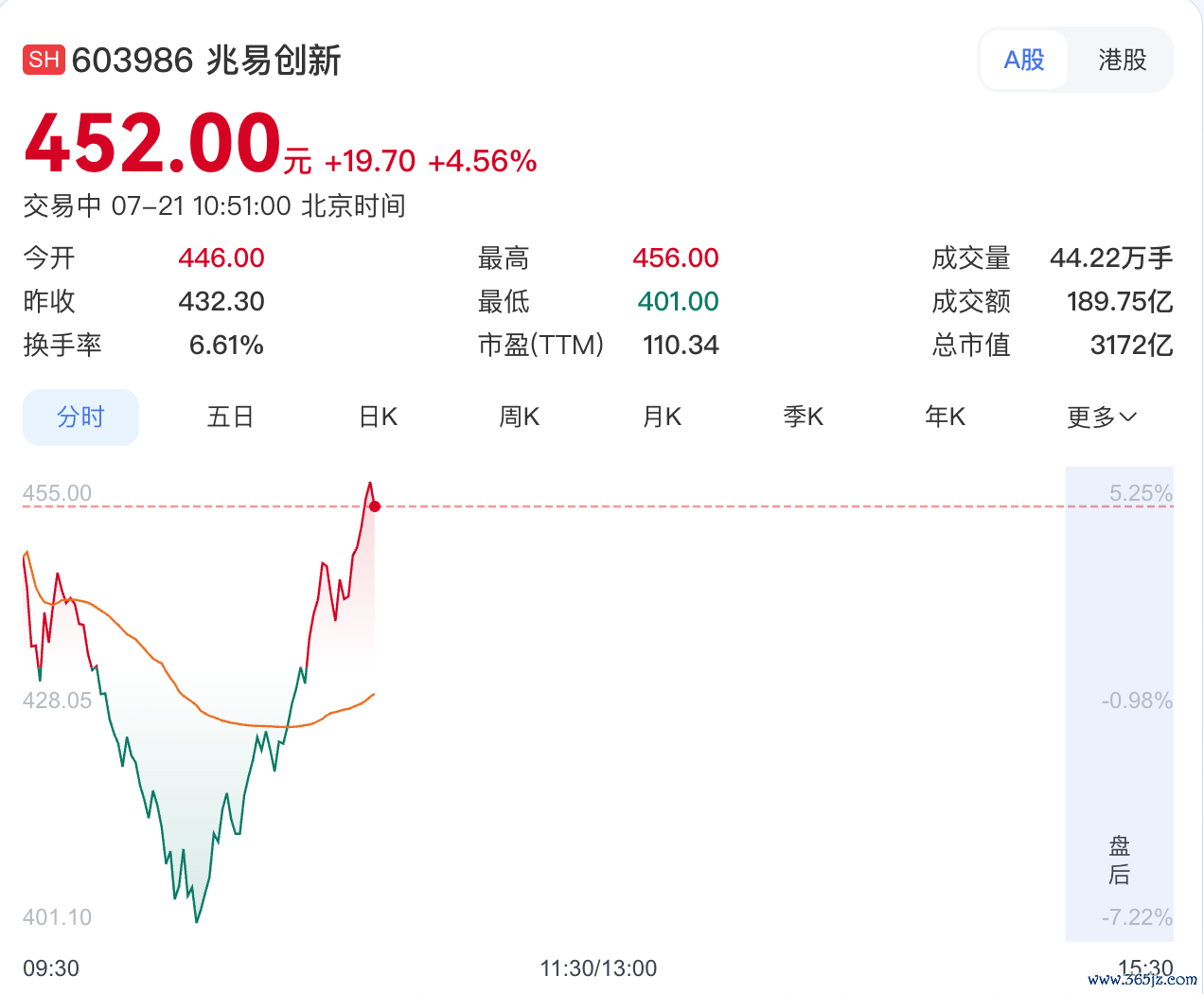This screenshot has width=1204, height=994.
Task: Switch to the A股 toggle option
Action: (x=1024, y=60)
